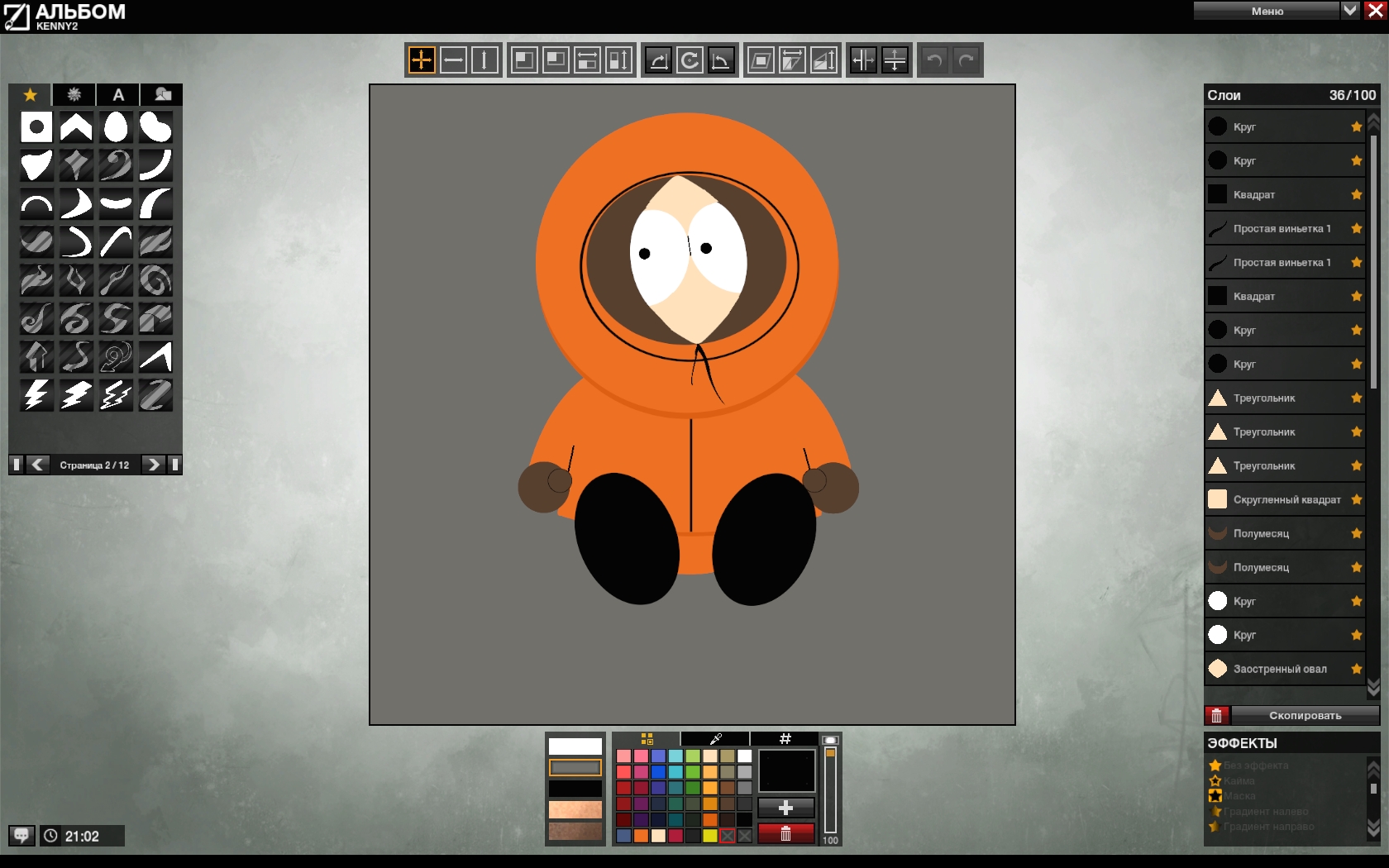
Task: Flip selected layer vertically
Action: 895,60
